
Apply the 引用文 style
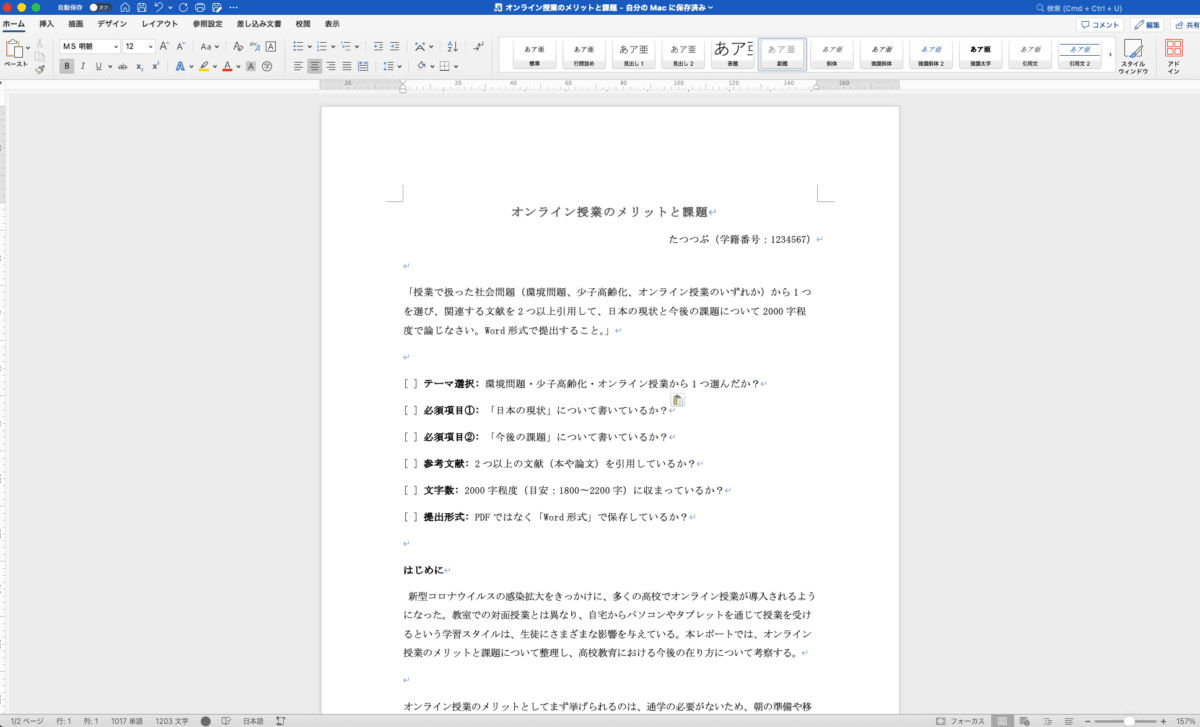1030,54
